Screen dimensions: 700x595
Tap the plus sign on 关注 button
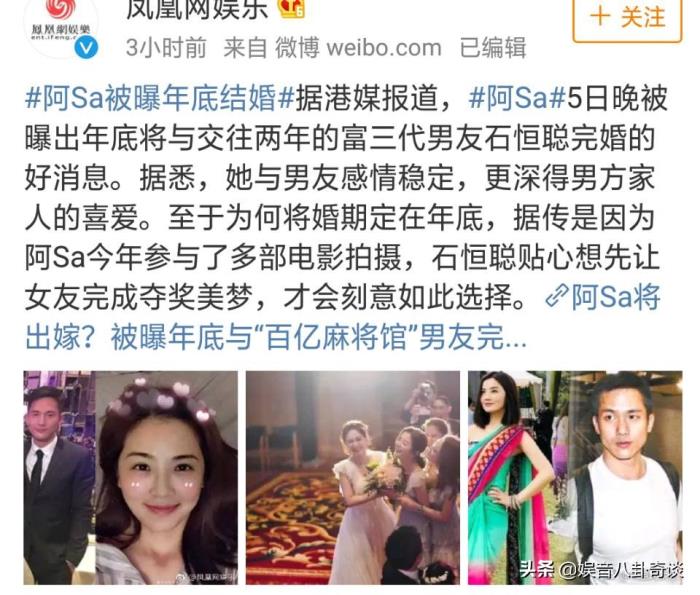600,17
